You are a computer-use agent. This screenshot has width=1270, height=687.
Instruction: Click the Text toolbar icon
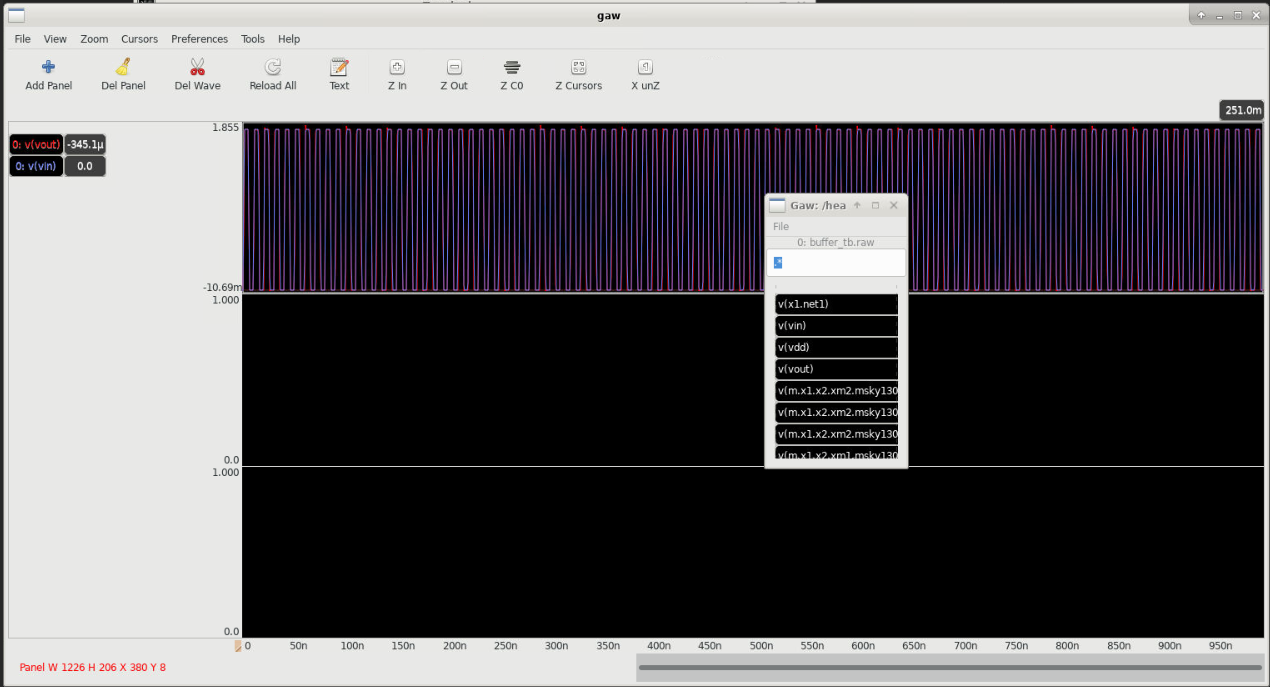pos(339,67)
